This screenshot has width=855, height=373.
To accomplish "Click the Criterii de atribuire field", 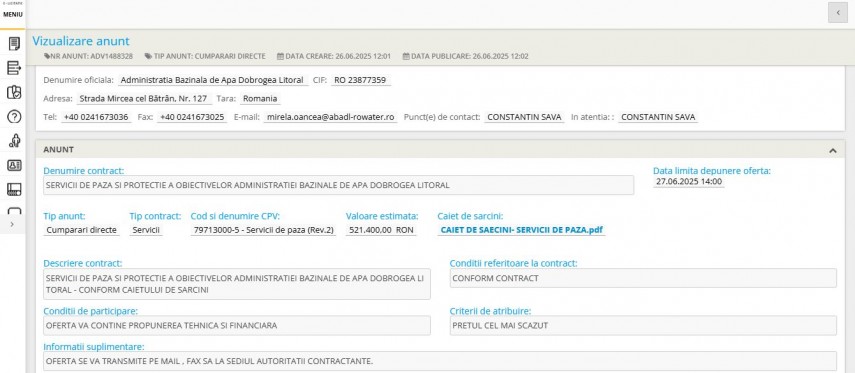I will [643, 326].
